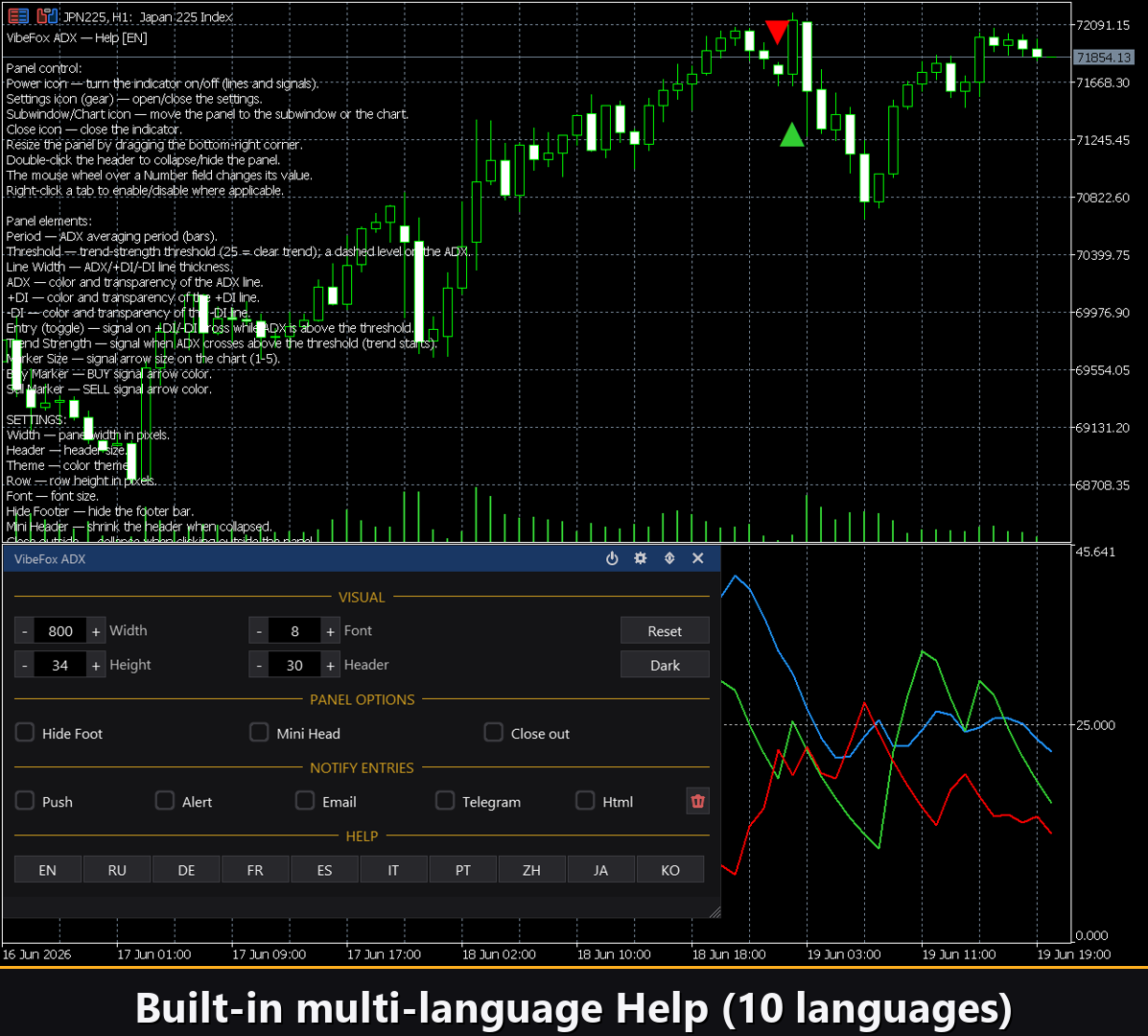The image size is (1148, 1036).
Task: Increase Font size with plus button
Action: 330,630
